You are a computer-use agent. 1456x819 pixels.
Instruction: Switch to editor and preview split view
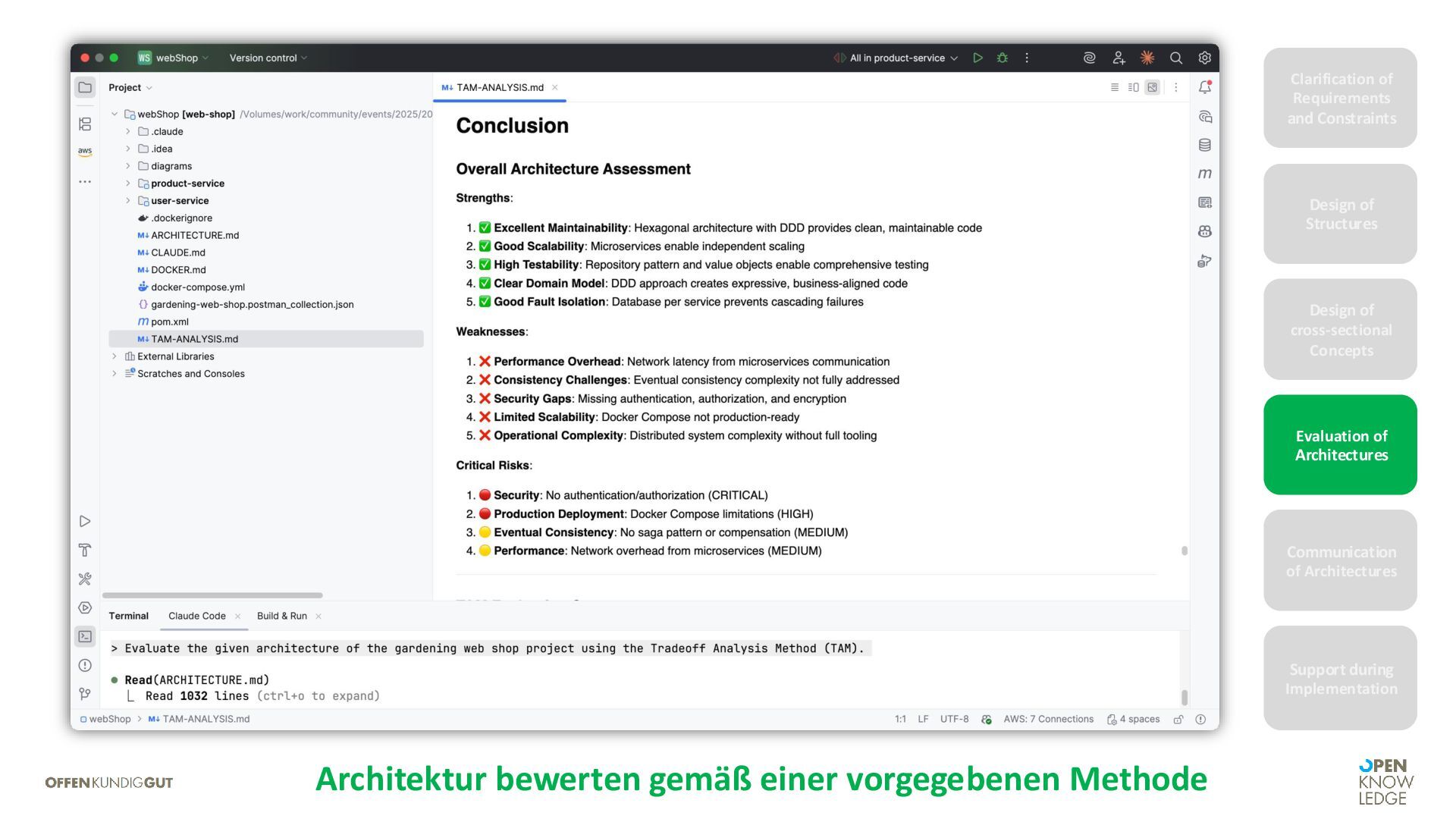pos(1133,87)
